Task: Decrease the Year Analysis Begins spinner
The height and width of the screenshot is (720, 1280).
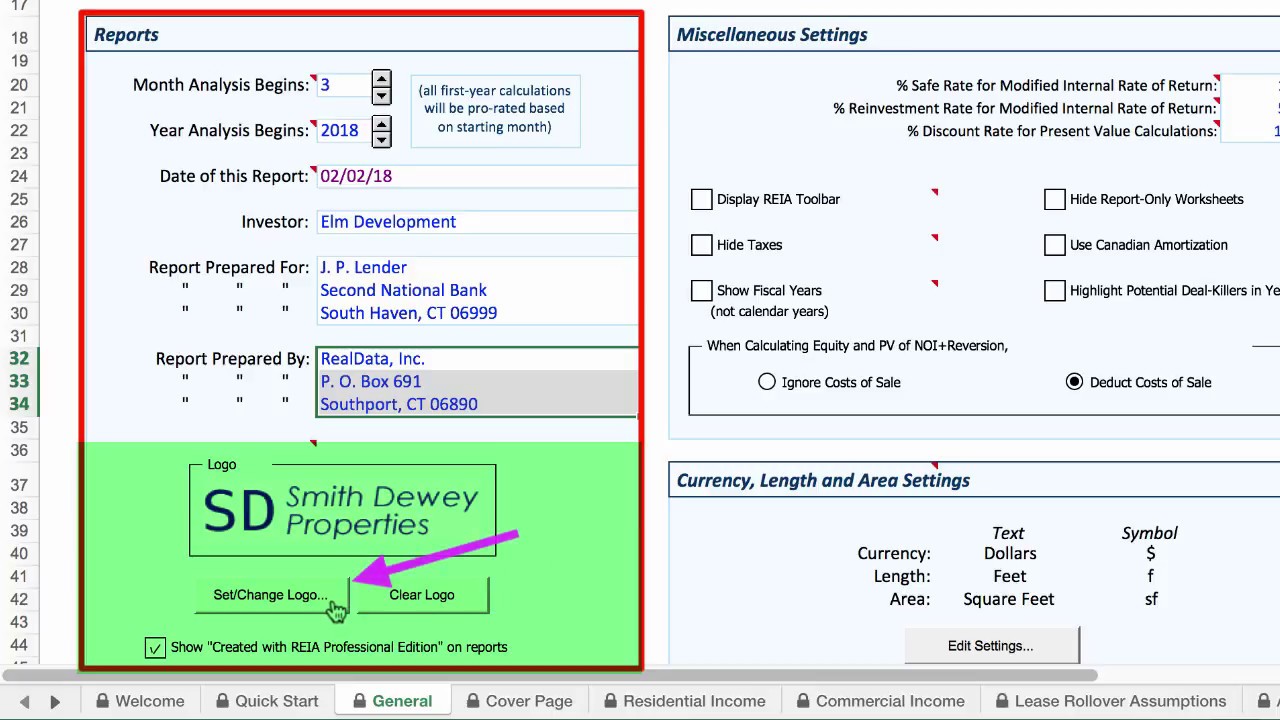Action: click(x=381, y=140)
